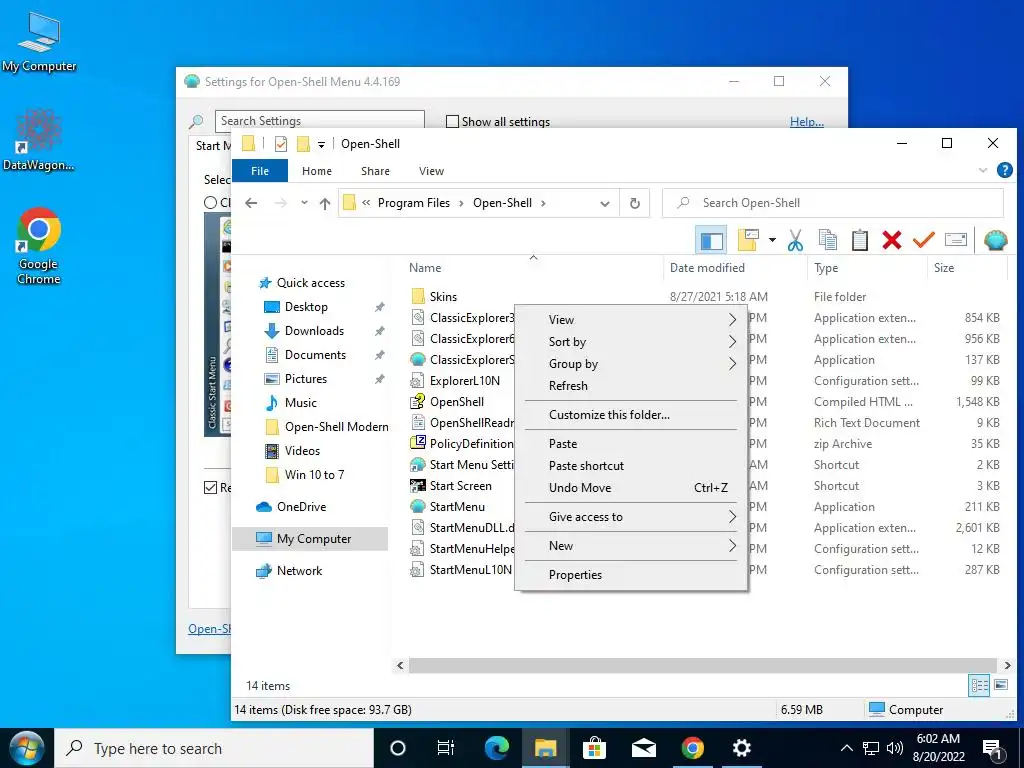Choose Refresh from context menu

(x=631, y=386)
